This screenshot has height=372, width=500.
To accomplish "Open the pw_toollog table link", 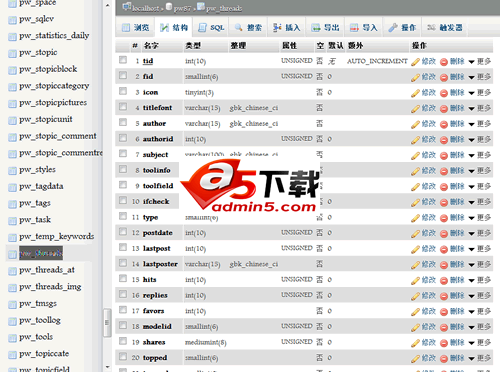I will point(40,320).
